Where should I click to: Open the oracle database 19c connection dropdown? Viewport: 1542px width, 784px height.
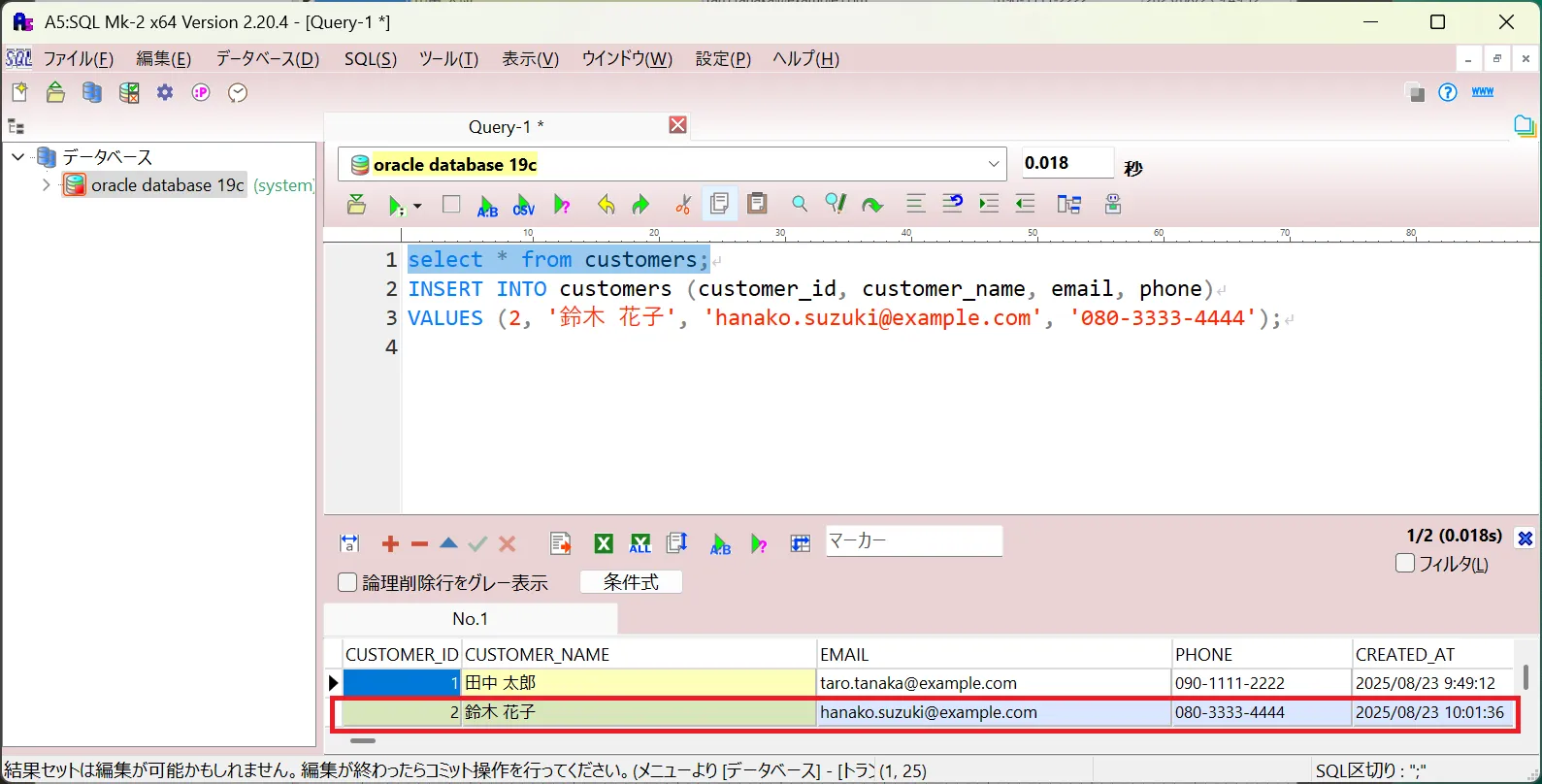(993, 164)
